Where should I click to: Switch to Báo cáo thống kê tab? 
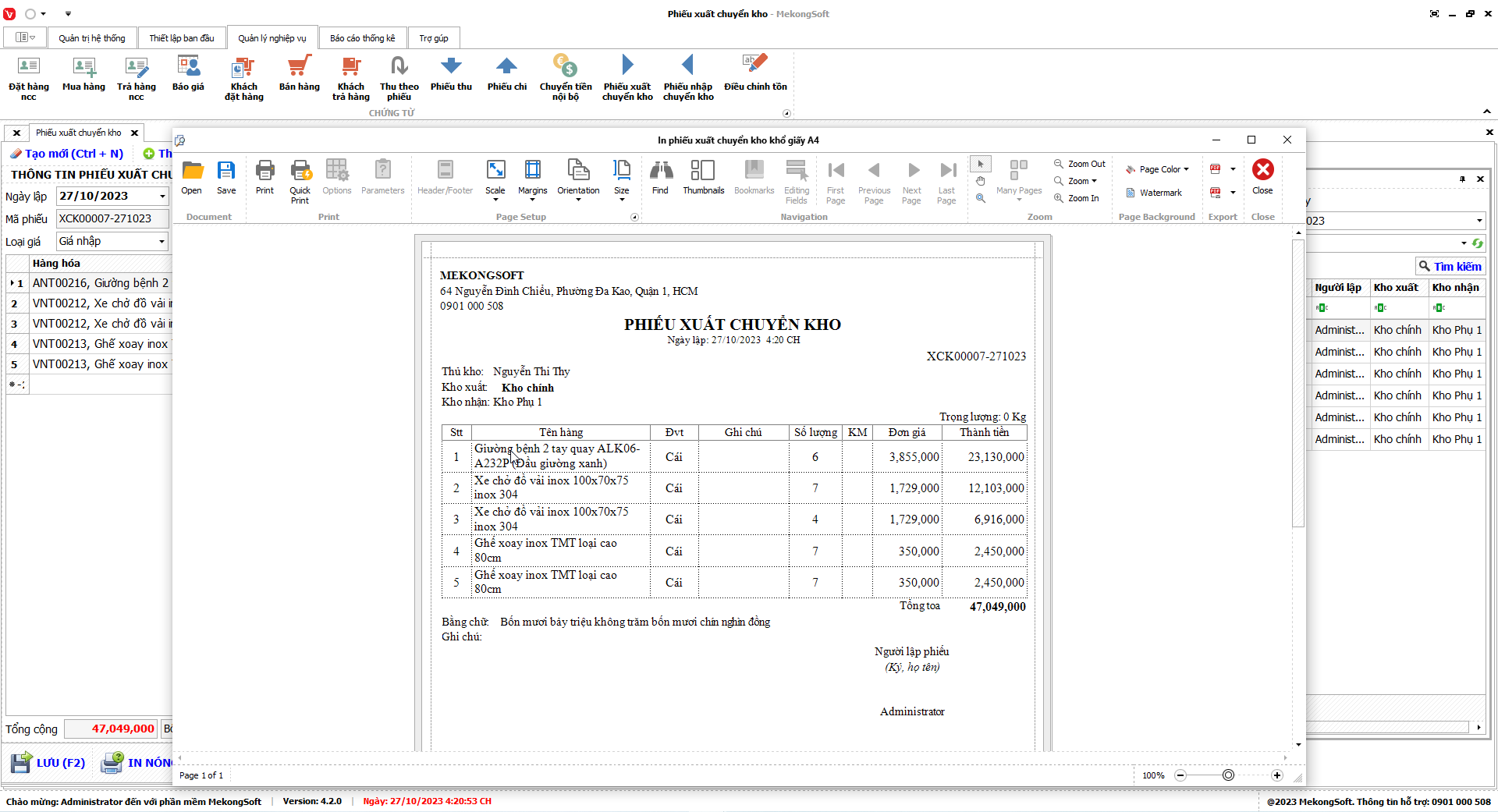(x=362, y=38)
